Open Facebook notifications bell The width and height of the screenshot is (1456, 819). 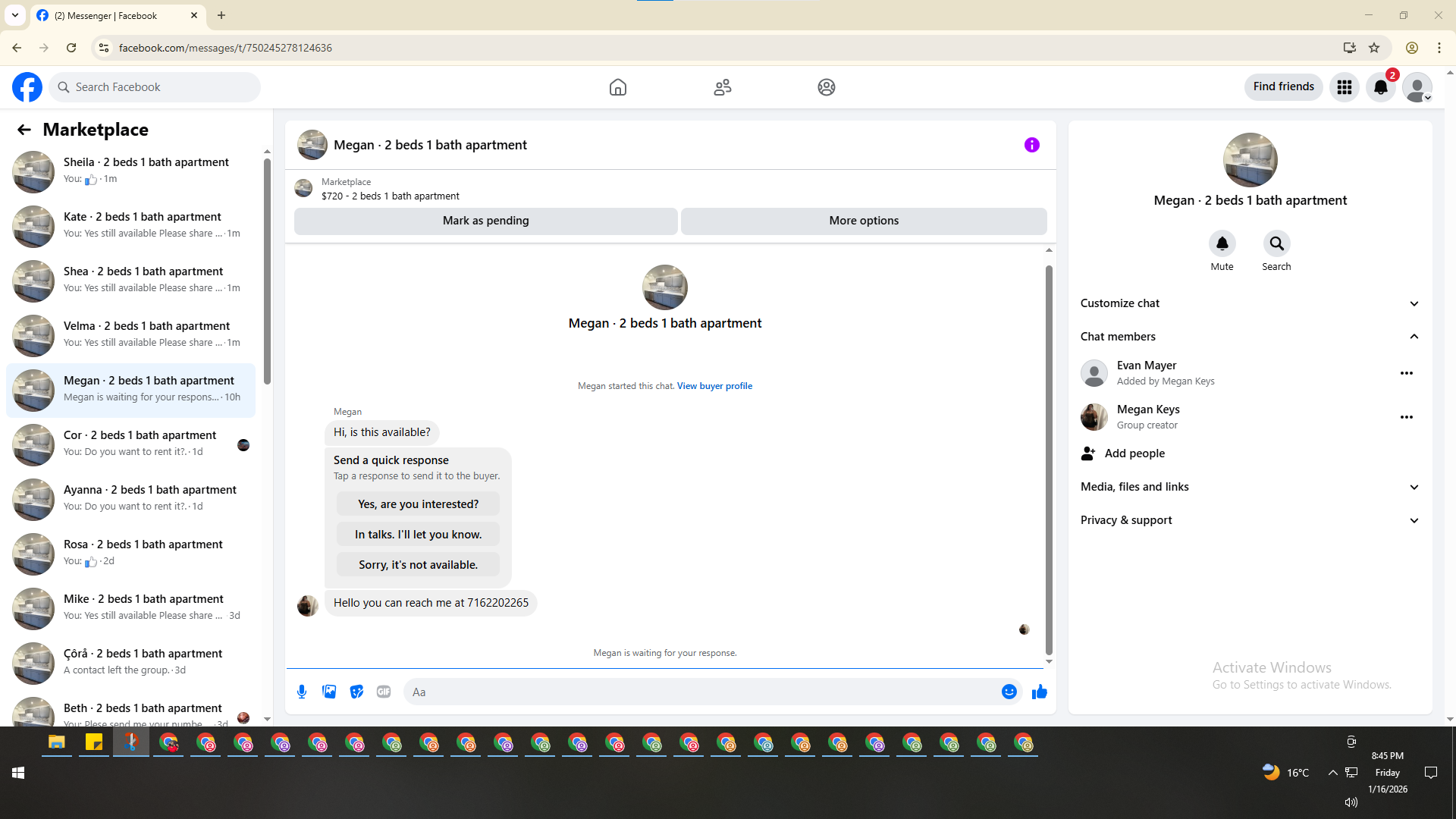tap(1380, 87)
